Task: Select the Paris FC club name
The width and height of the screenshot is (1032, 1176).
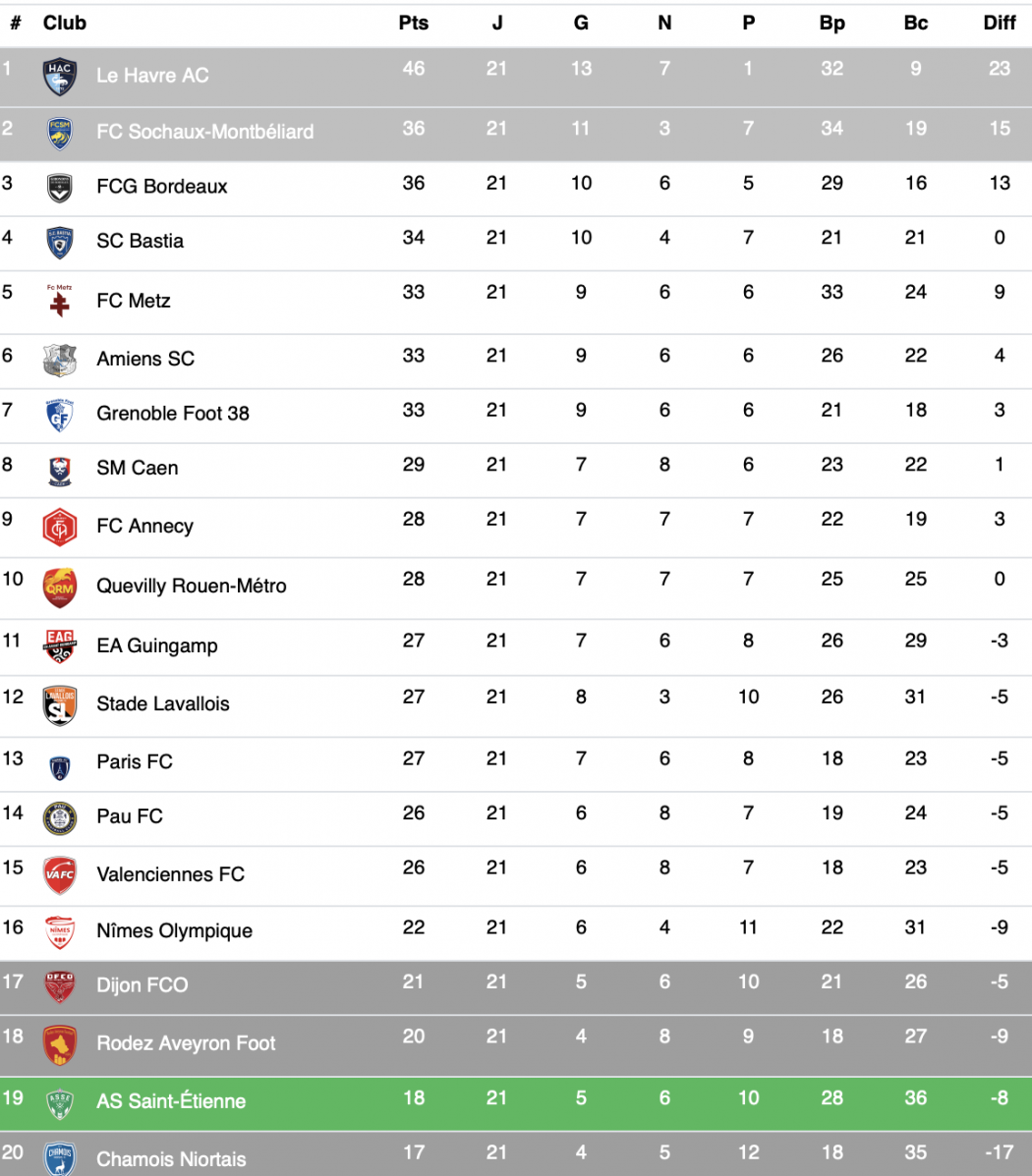Action: tap(135, 762)
